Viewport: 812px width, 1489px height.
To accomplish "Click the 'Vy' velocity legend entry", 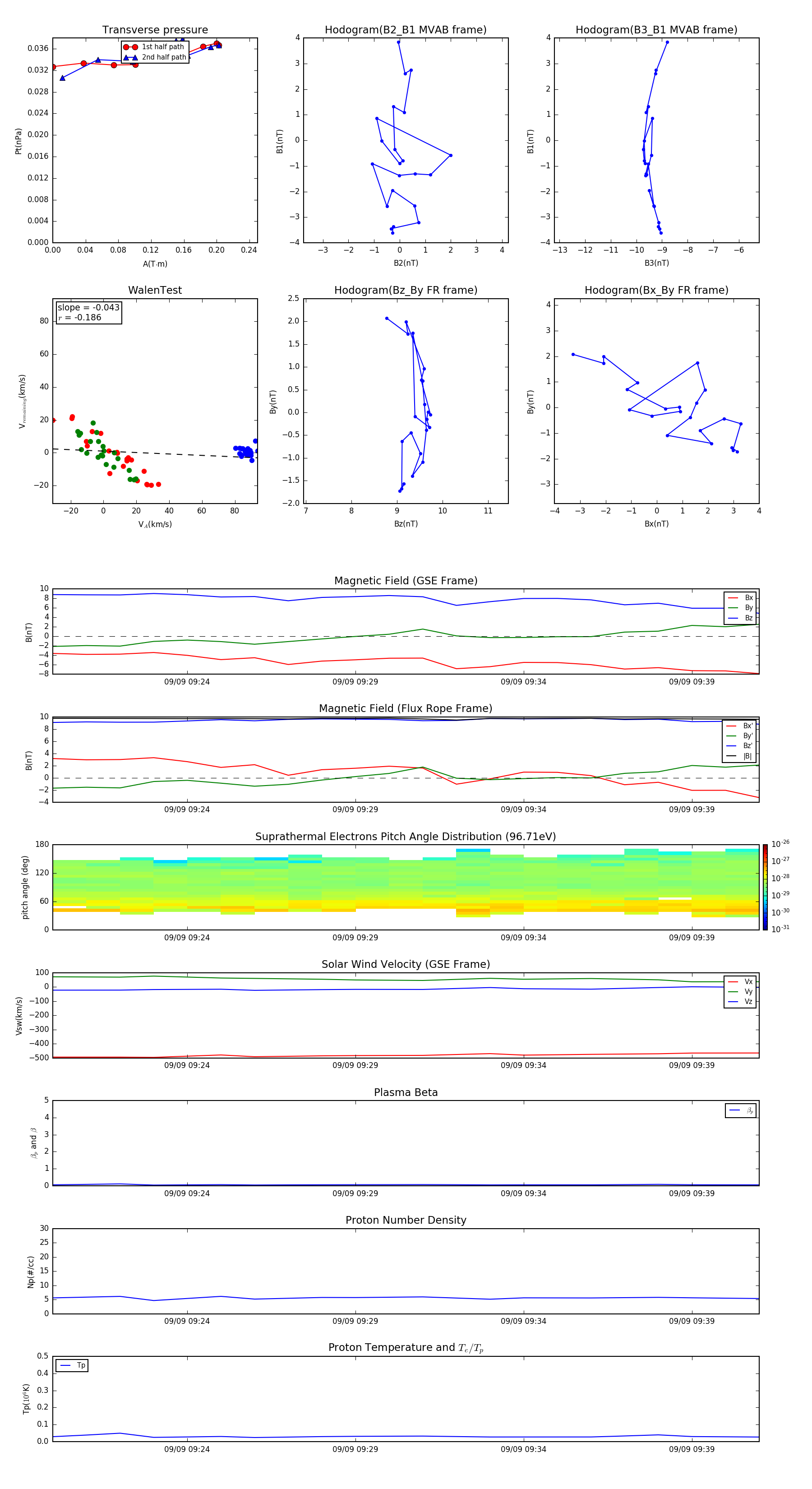I will click(x=740, y=991).
